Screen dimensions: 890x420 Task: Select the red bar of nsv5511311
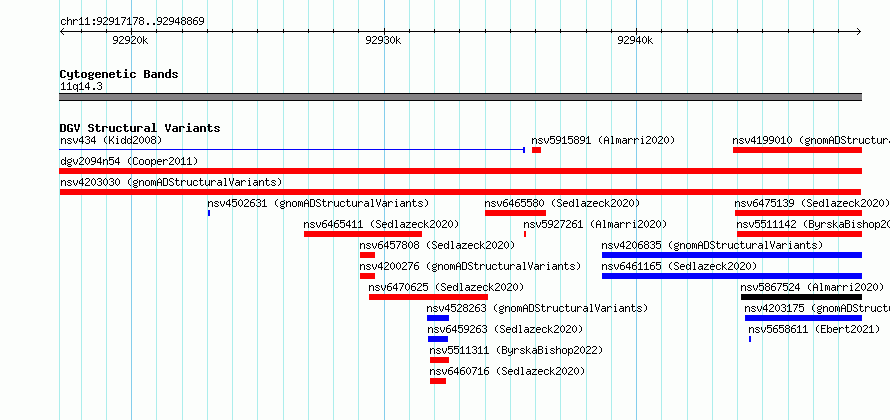tap(439, 360)
